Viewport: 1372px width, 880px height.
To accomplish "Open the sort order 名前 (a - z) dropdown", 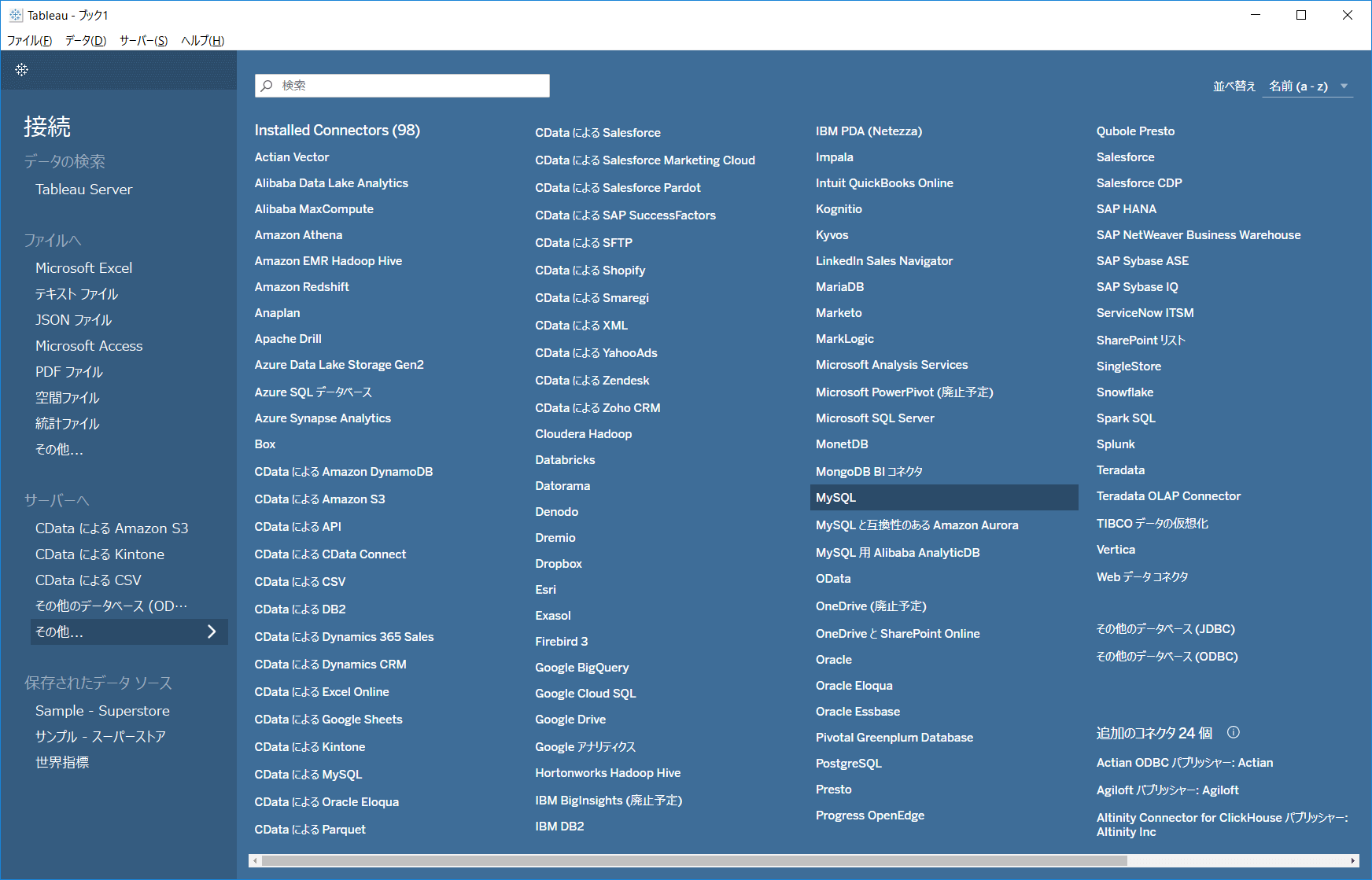I will (1307, 87).
